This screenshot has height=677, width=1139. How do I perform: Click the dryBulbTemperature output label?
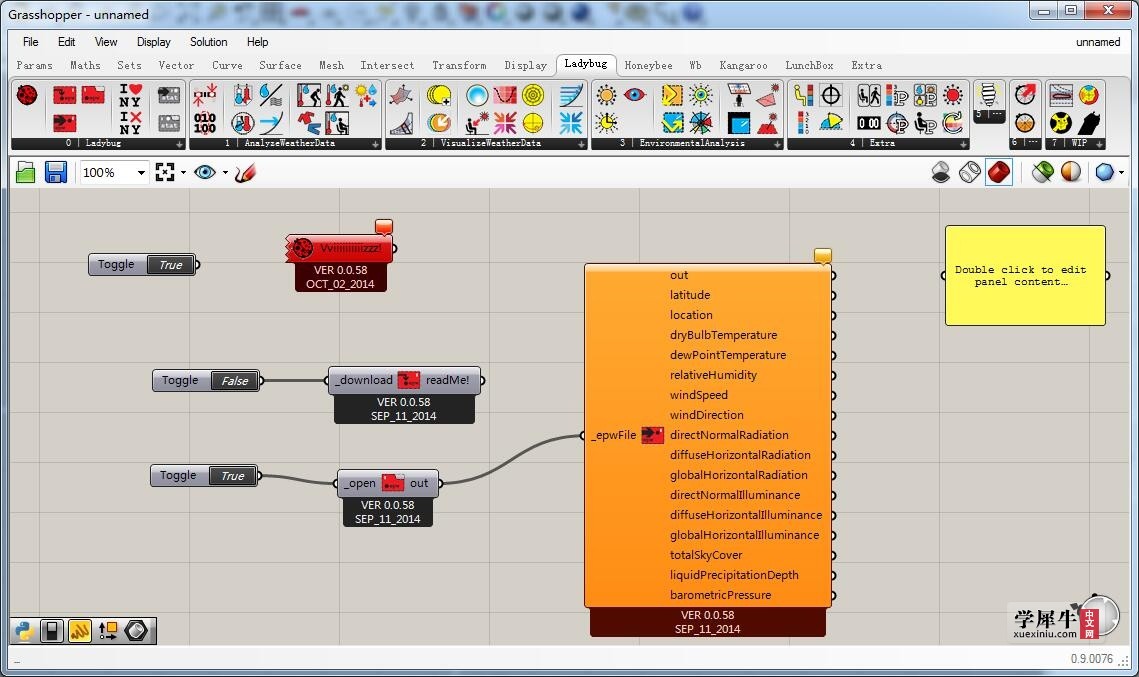click(x=723, y=335)
